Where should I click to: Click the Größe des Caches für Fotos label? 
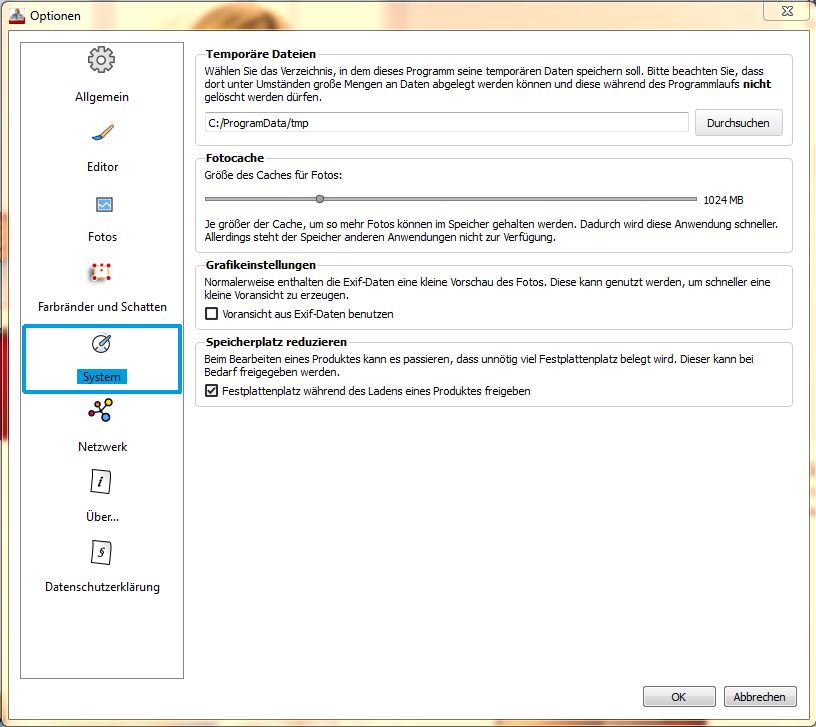pos(273,175)
